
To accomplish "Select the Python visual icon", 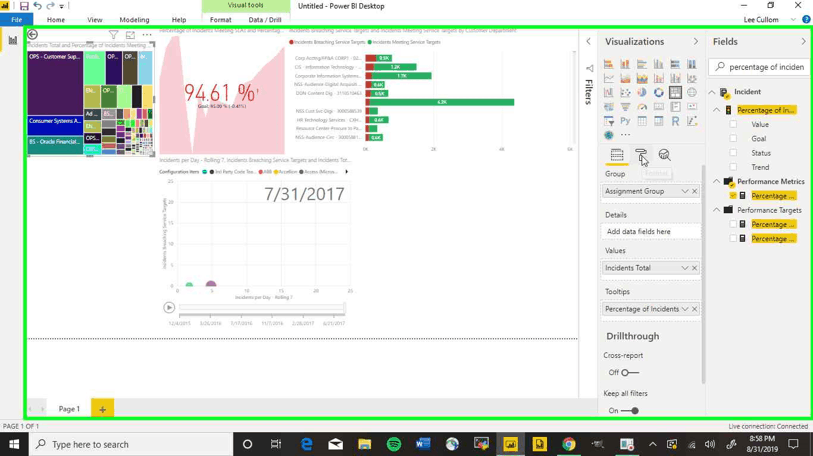I will tap(625, 121).
